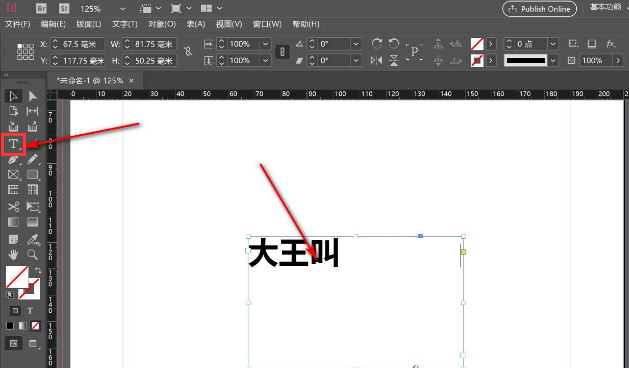This screenshot has width=629, height=368.
Task: Set formatting affects container
Action: click(x=15, y=311)
